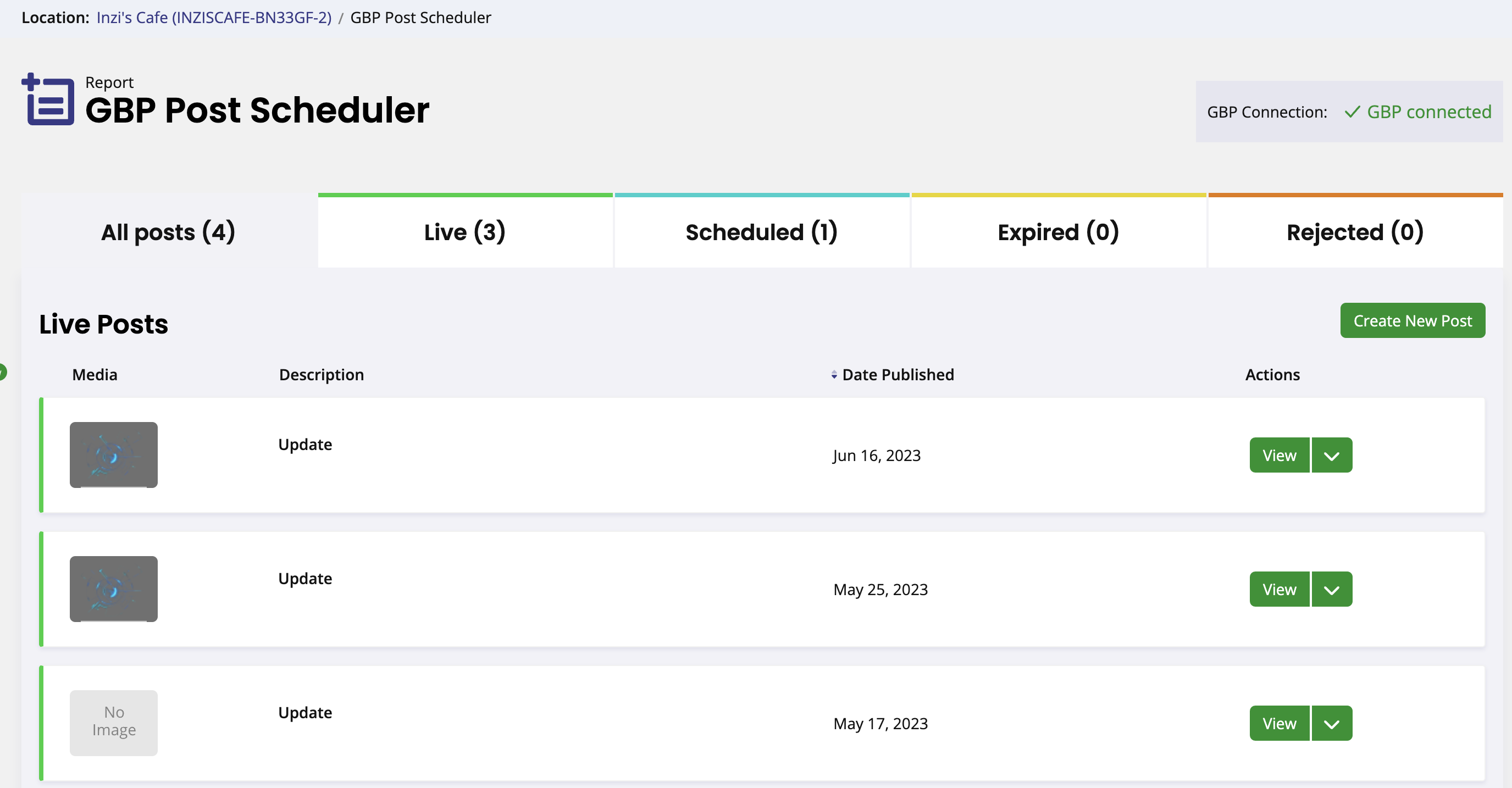Viewport: 1512px width, 788px height.
Task: Click the Create New Post button
Action: click(1413, 320)
